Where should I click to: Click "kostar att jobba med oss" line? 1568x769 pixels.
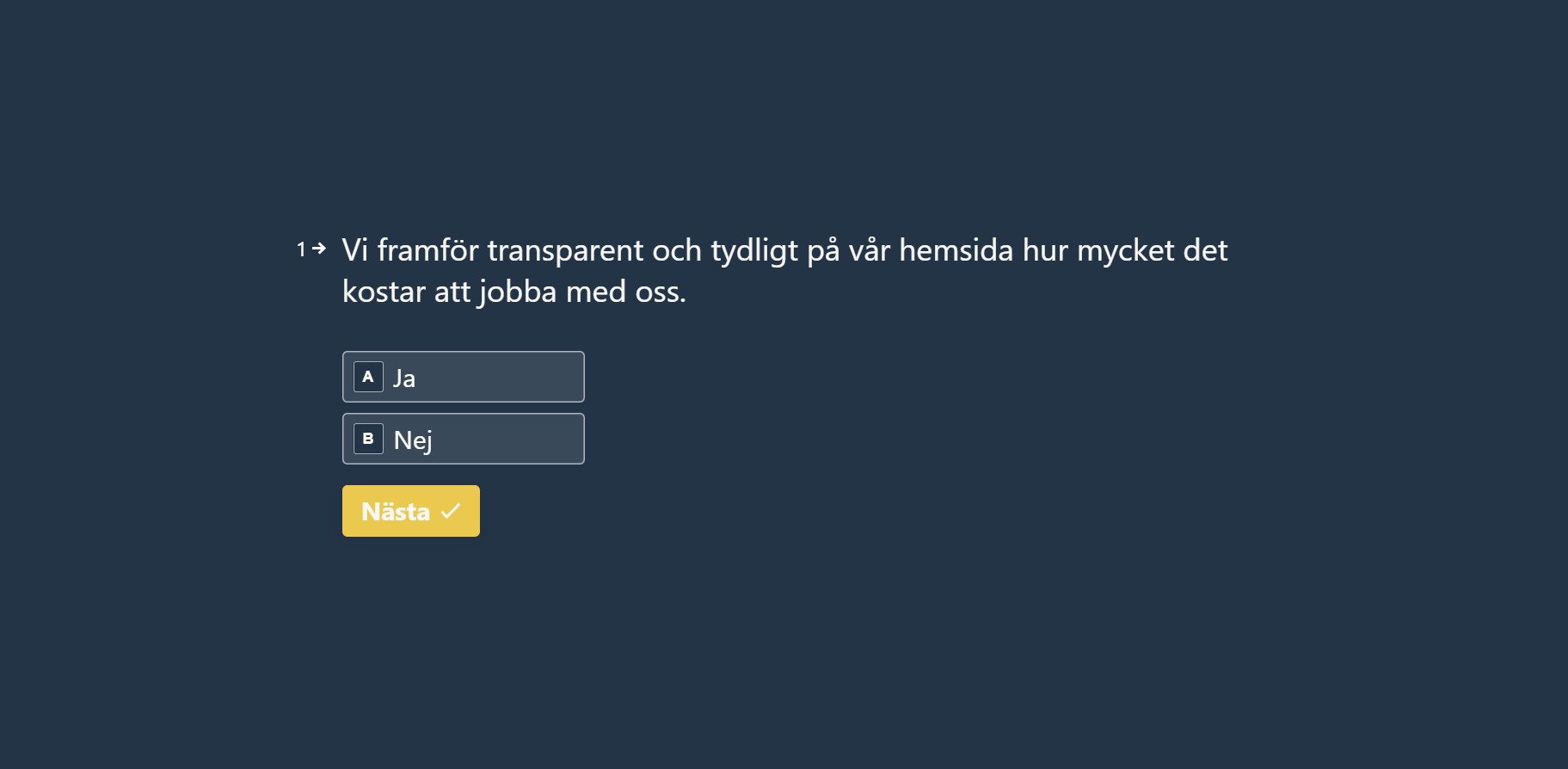point(513,292)
